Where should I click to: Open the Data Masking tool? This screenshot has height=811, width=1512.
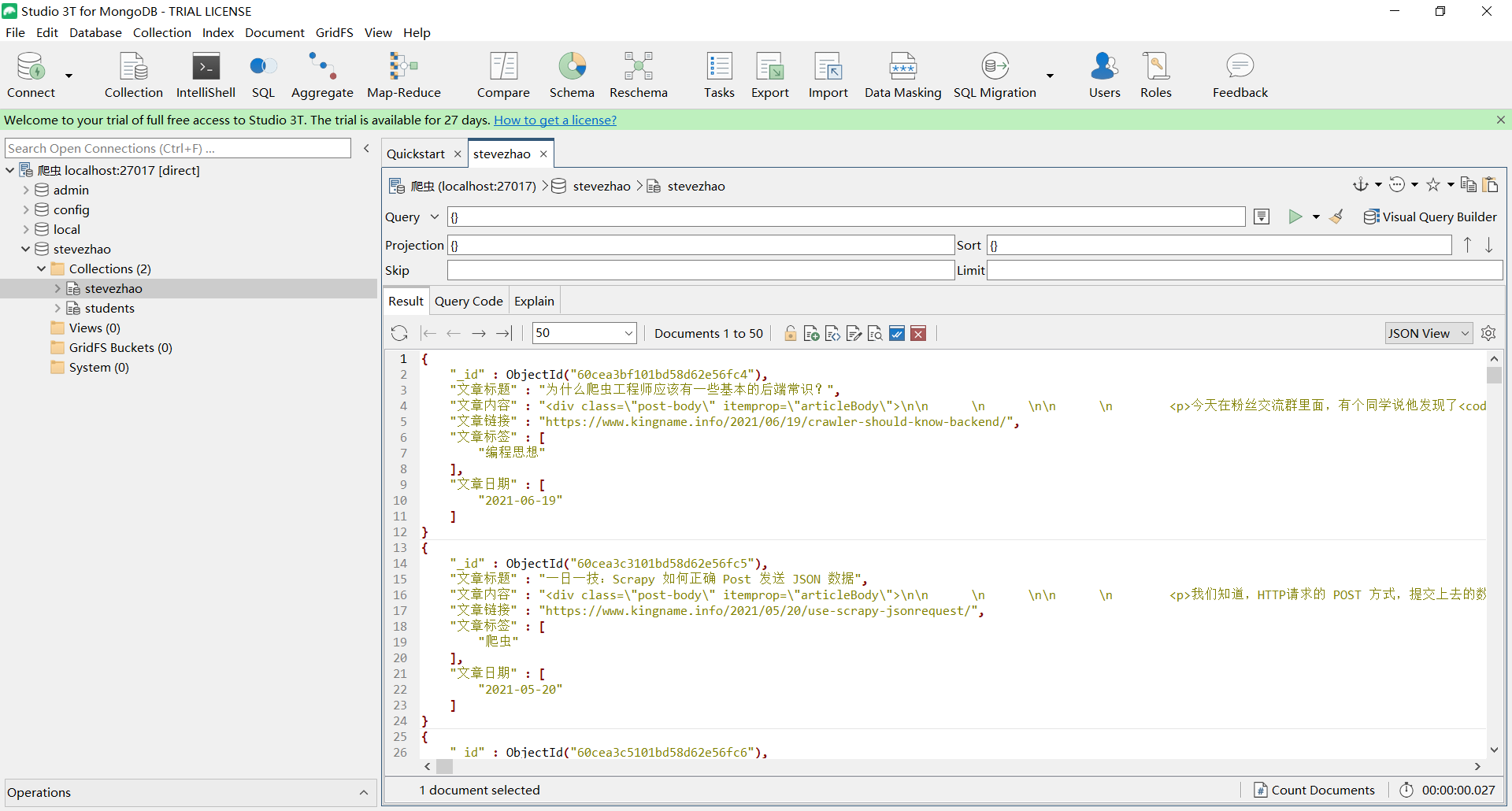pyautogui.click(x=903, y=75)
